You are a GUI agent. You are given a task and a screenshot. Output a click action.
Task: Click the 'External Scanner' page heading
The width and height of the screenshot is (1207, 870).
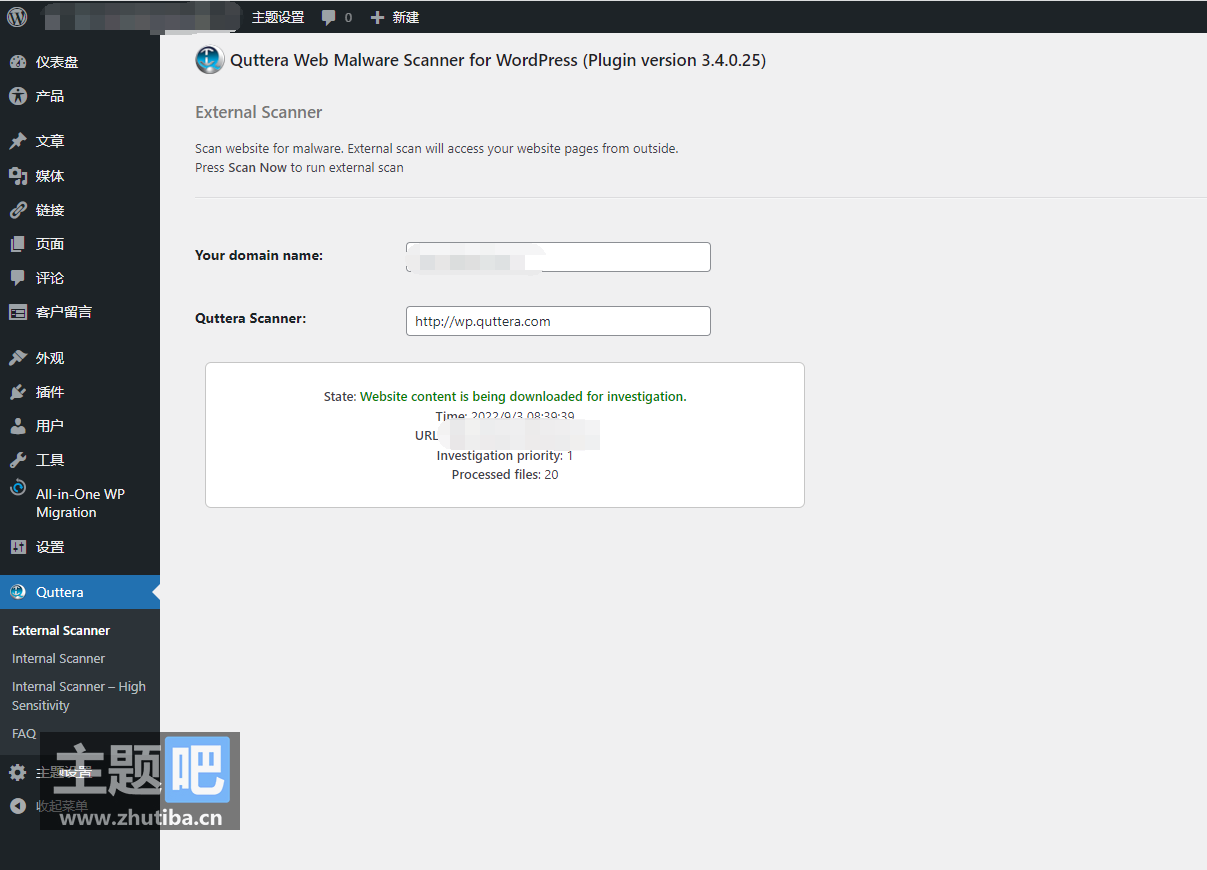[x=259, y=112]
